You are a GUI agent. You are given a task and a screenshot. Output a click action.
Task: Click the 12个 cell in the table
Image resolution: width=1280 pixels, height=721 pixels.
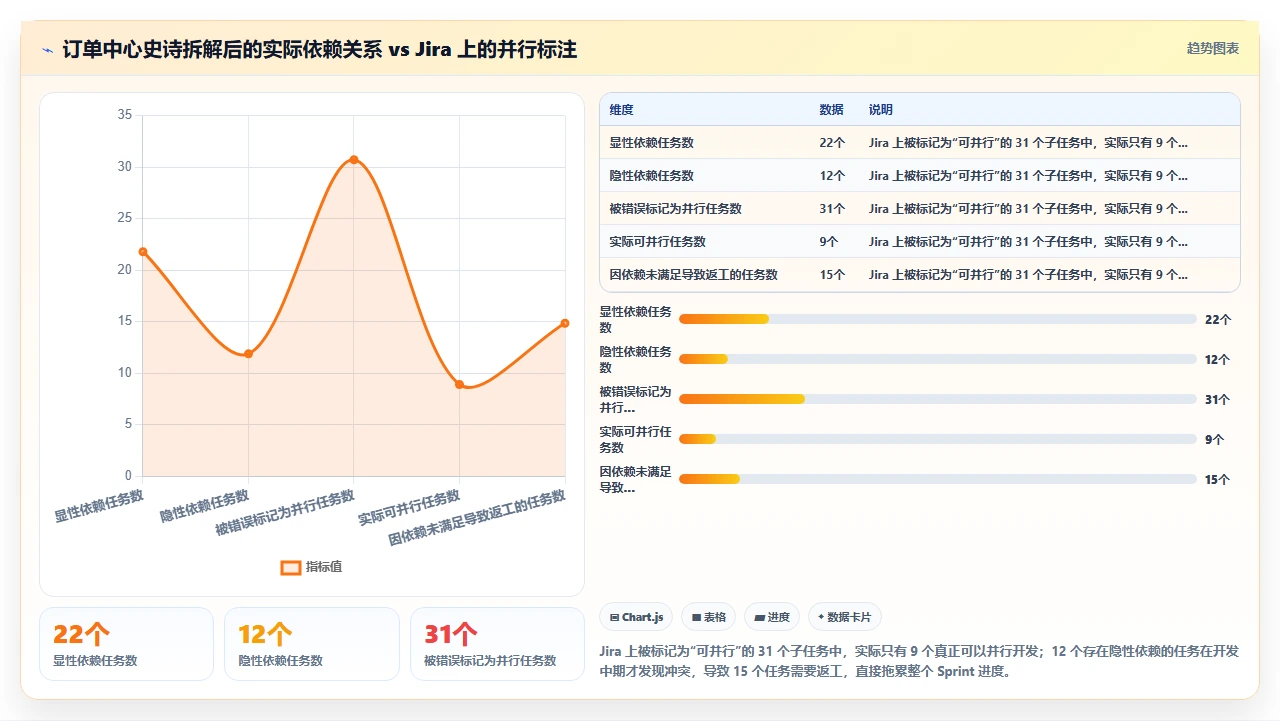[832, 176]
